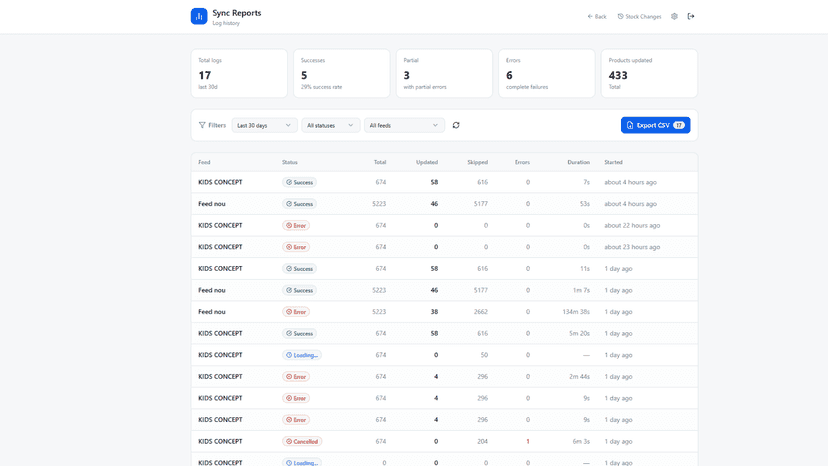Click Error badge in the 2m 44s row

click(x=296, y=377)
